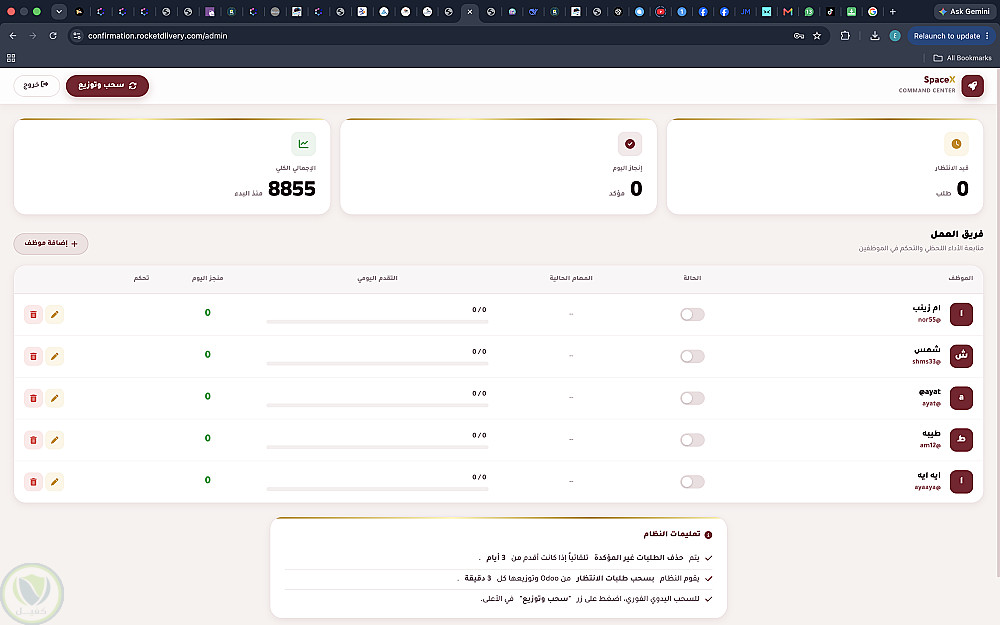
Task: Click trash icon in ayat row
Action: [33, 399]
